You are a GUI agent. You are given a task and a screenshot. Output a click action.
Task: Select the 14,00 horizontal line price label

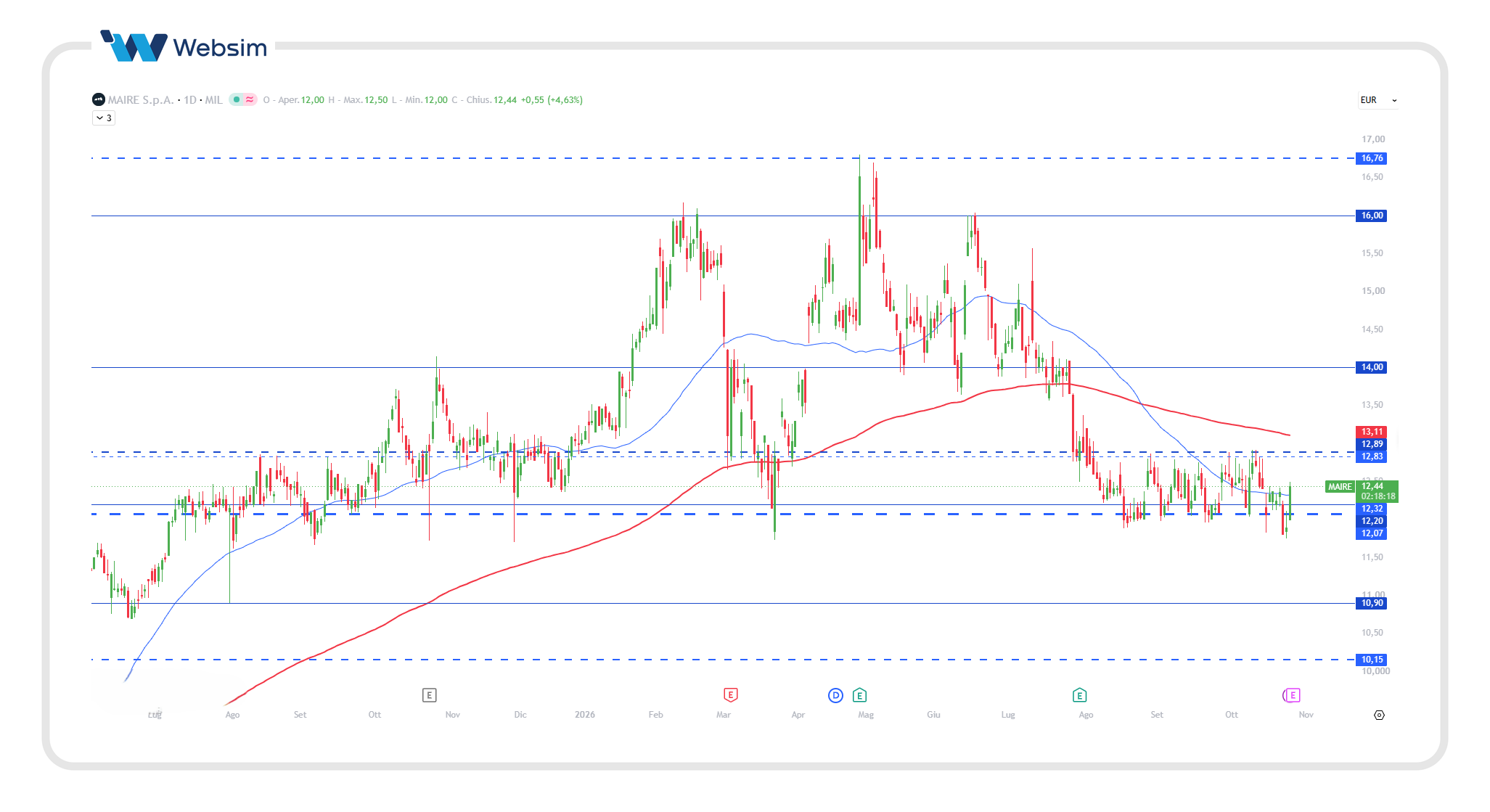[1372, 367]
